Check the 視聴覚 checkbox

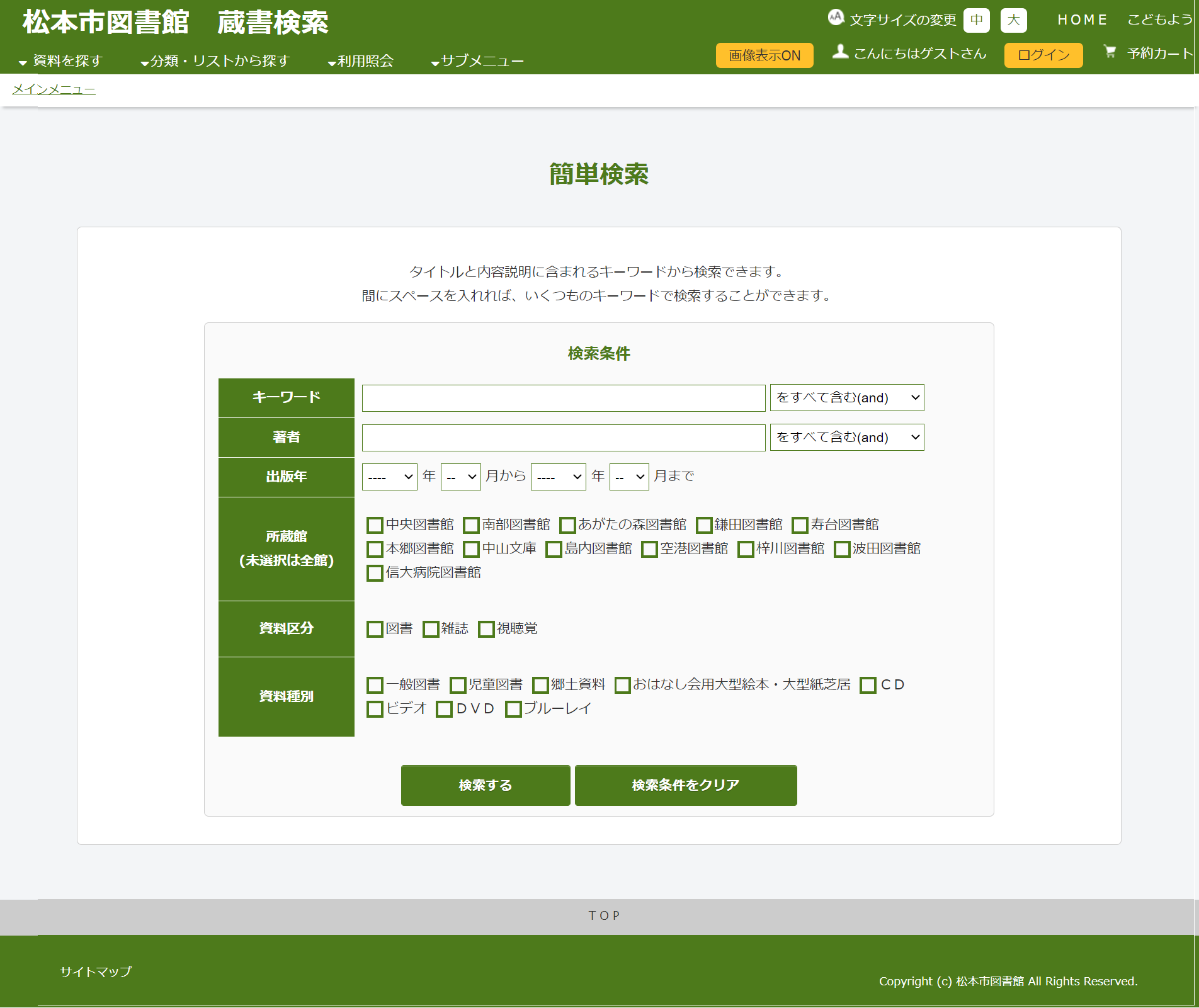pos(486,629)
